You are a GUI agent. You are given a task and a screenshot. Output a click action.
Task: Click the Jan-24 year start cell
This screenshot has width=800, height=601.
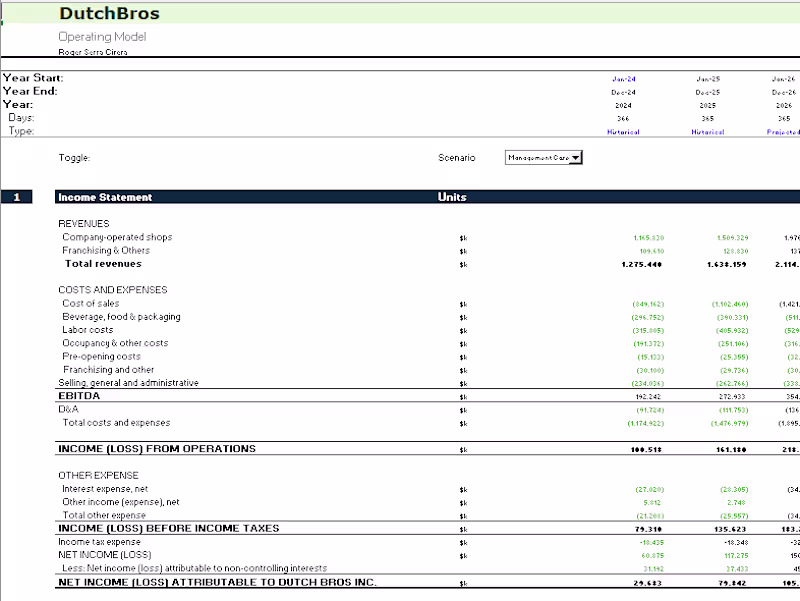click(x=623, y=79)
